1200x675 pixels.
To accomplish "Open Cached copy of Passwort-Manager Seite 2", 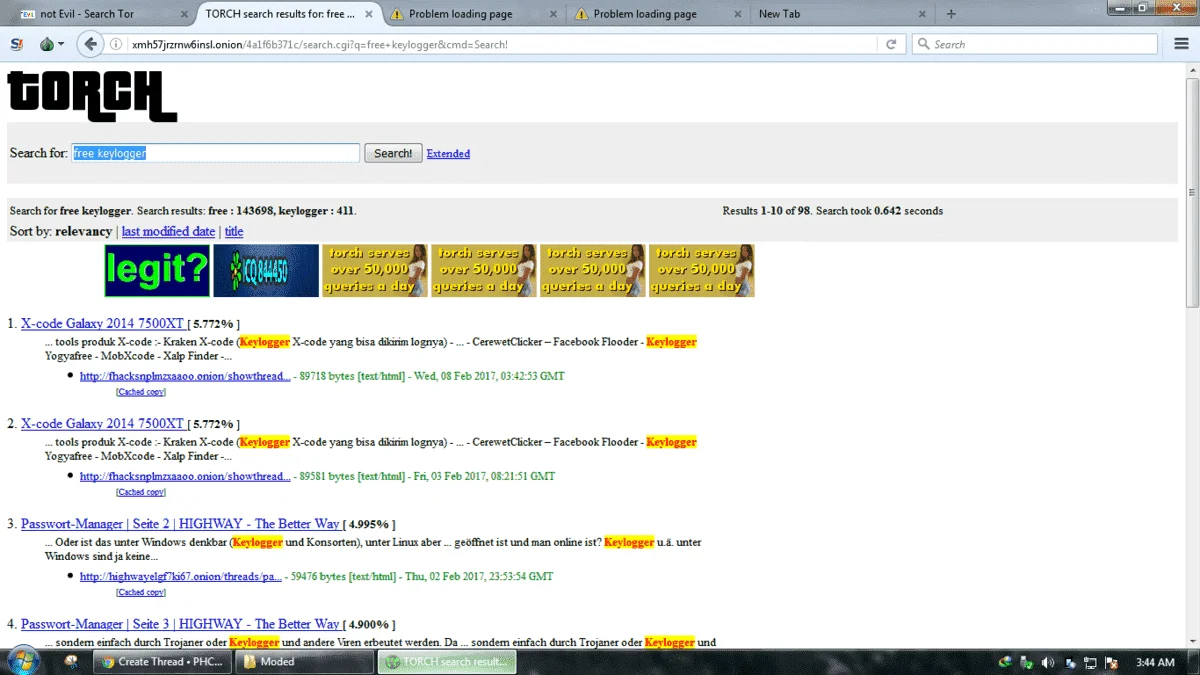I will (141, 592).
